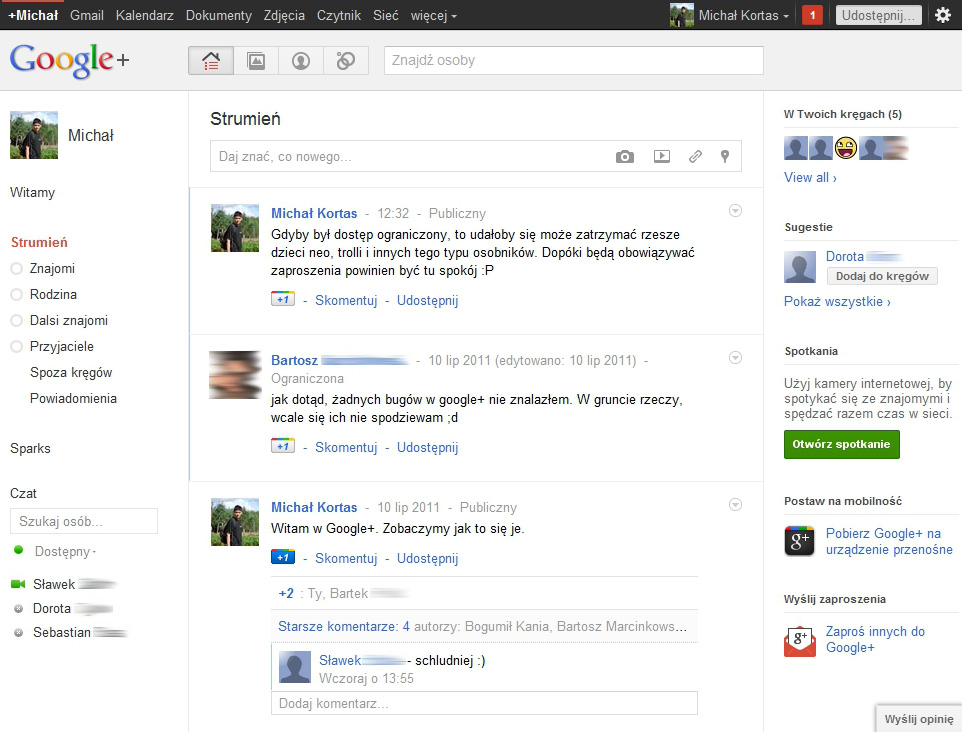The image size is (962, 732).
Task: Click the 'Znajdź osoby' search field
Action: coord(573,61)
